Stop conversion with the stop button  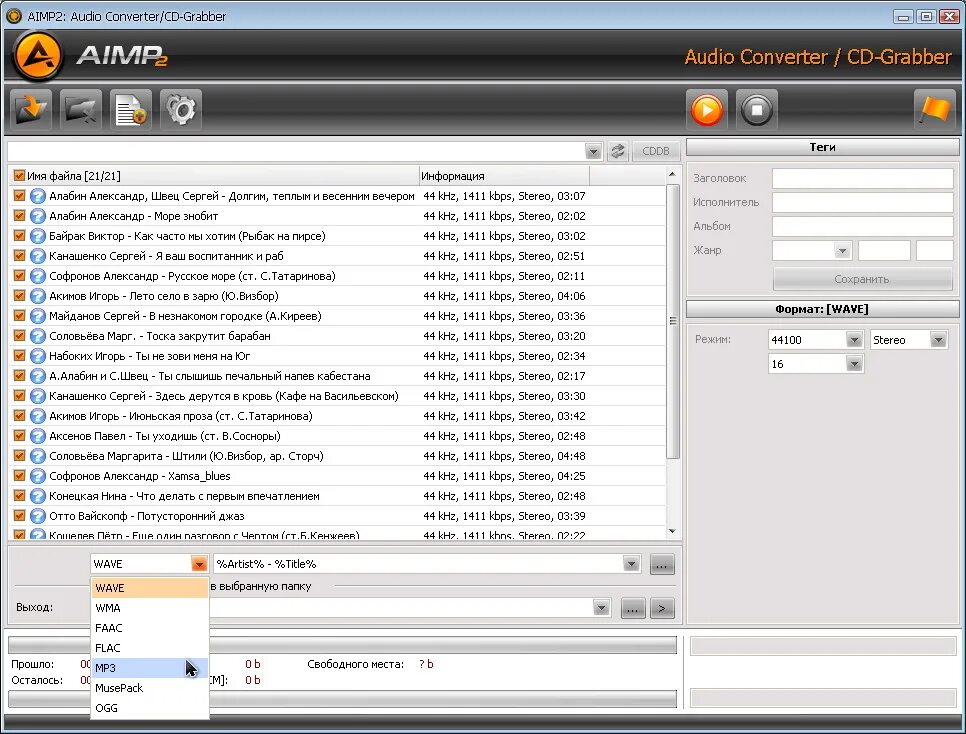click(x=757, y=110)
